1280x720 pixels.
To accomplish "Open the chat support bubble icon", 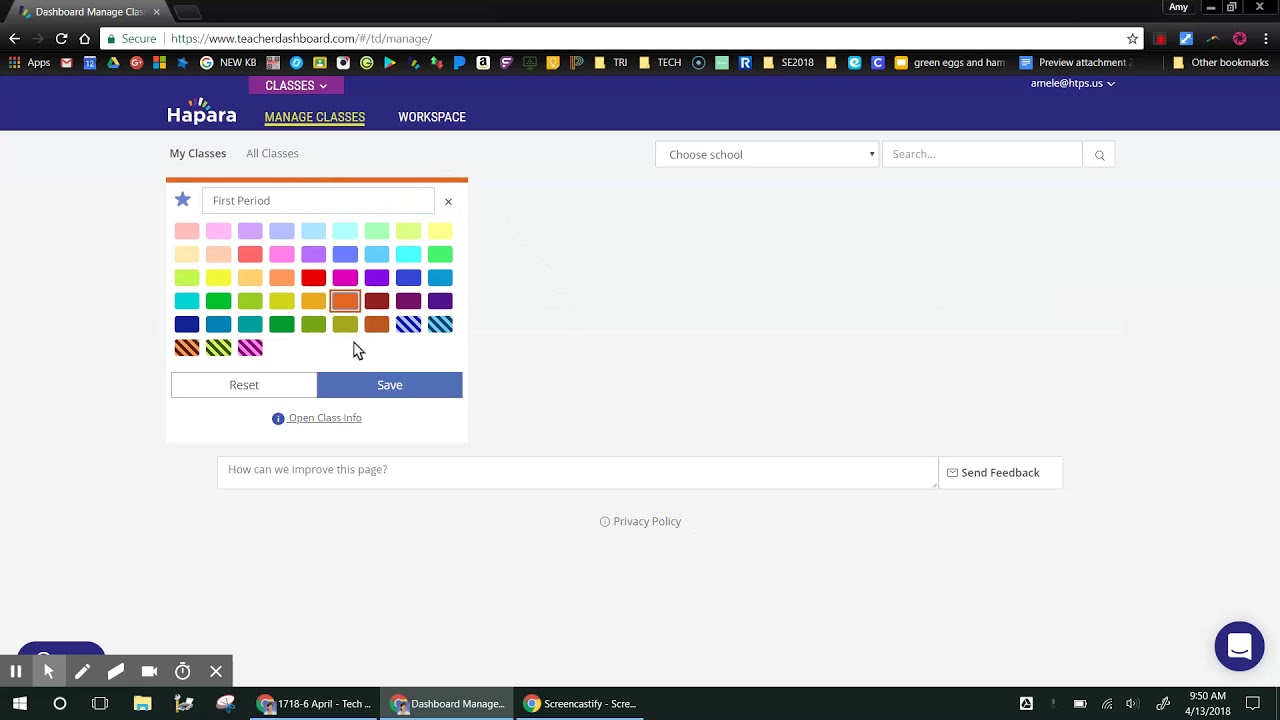I will [1239, 646].
